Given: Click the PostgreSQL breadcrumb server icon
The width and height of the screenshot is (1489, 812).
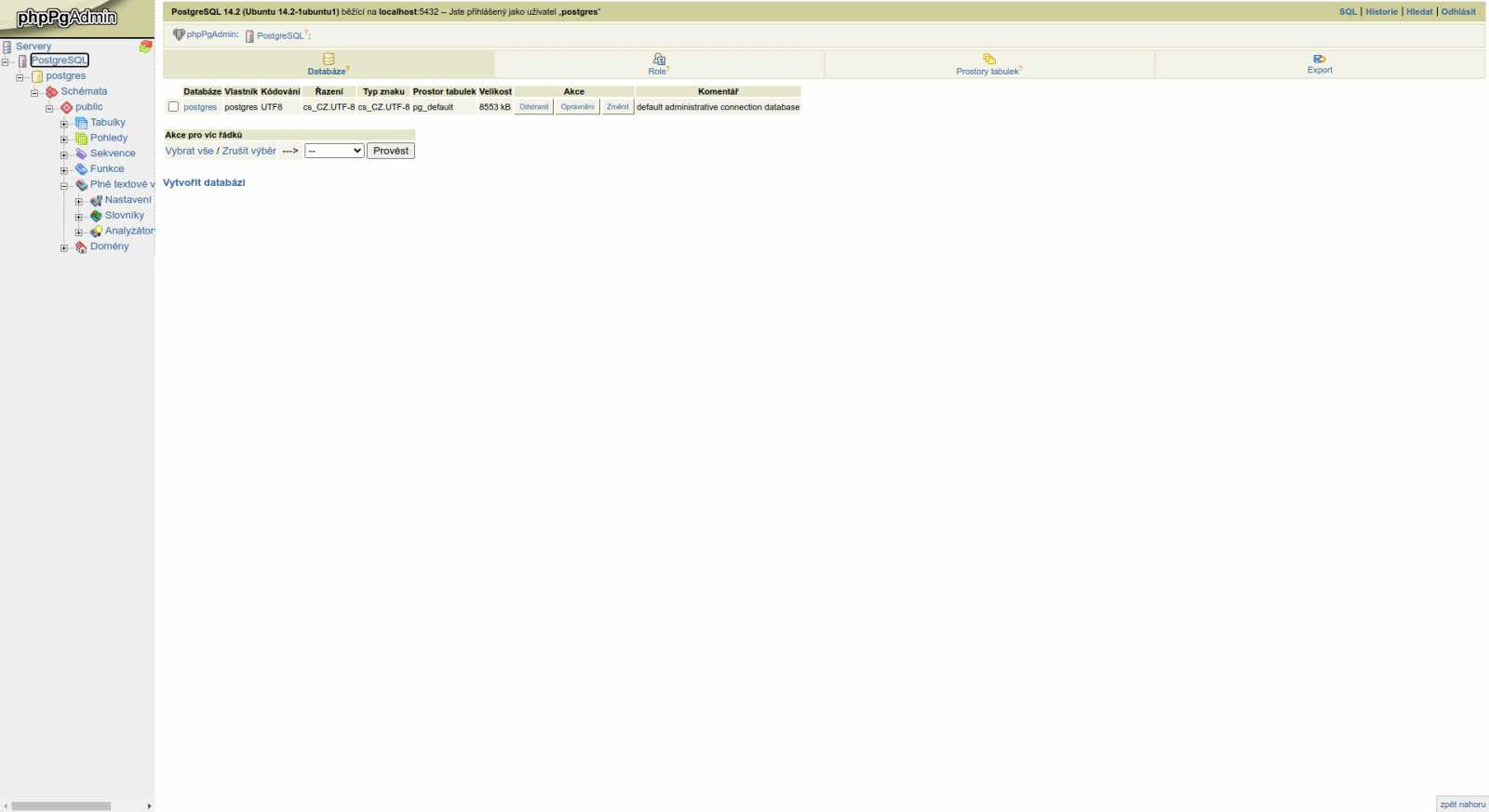Looking at the screenshot, I should (x=249, y=35).
